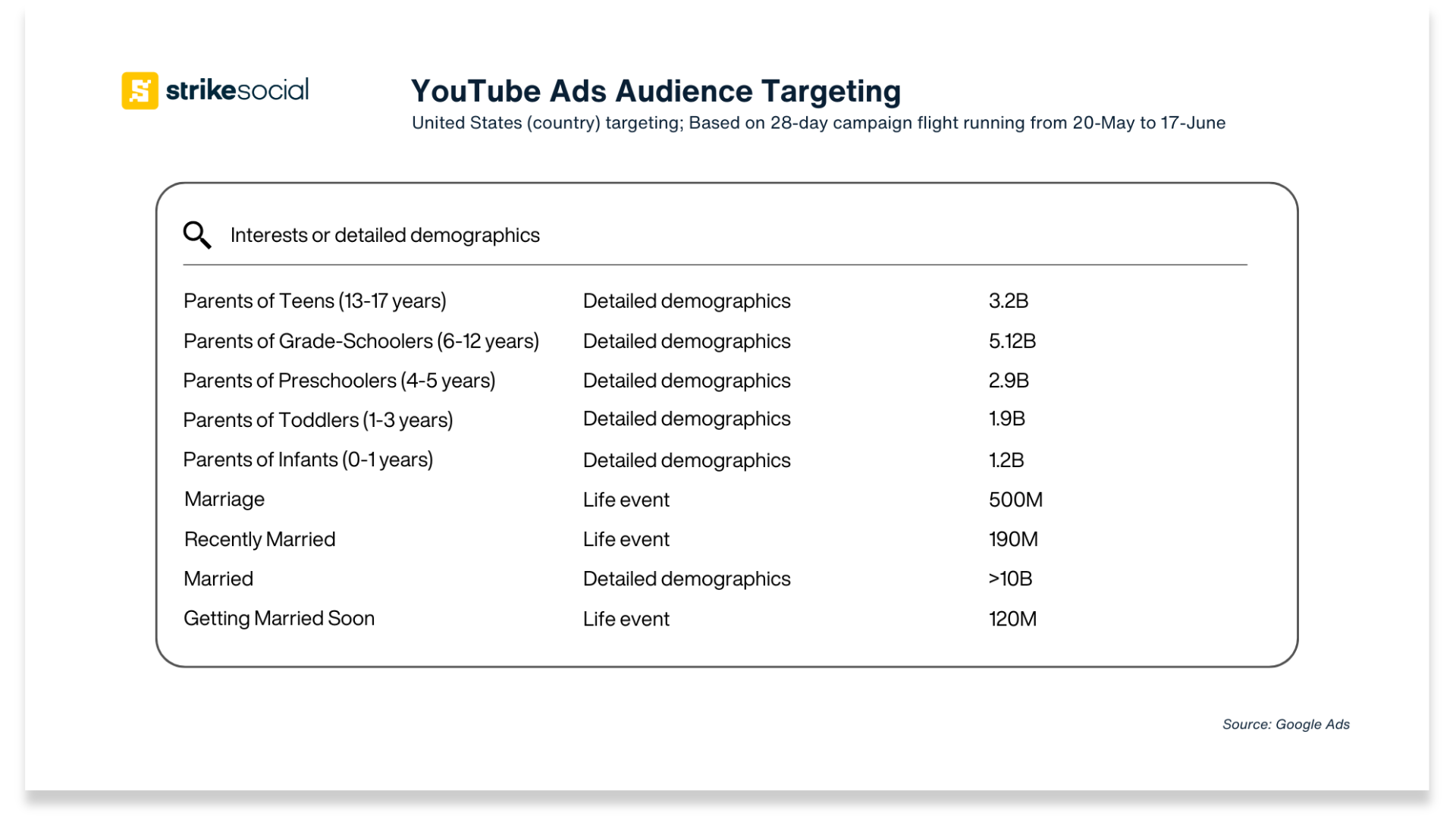Select Parents of Teens (13-17 years)
1456x819 pixels.
315,301
